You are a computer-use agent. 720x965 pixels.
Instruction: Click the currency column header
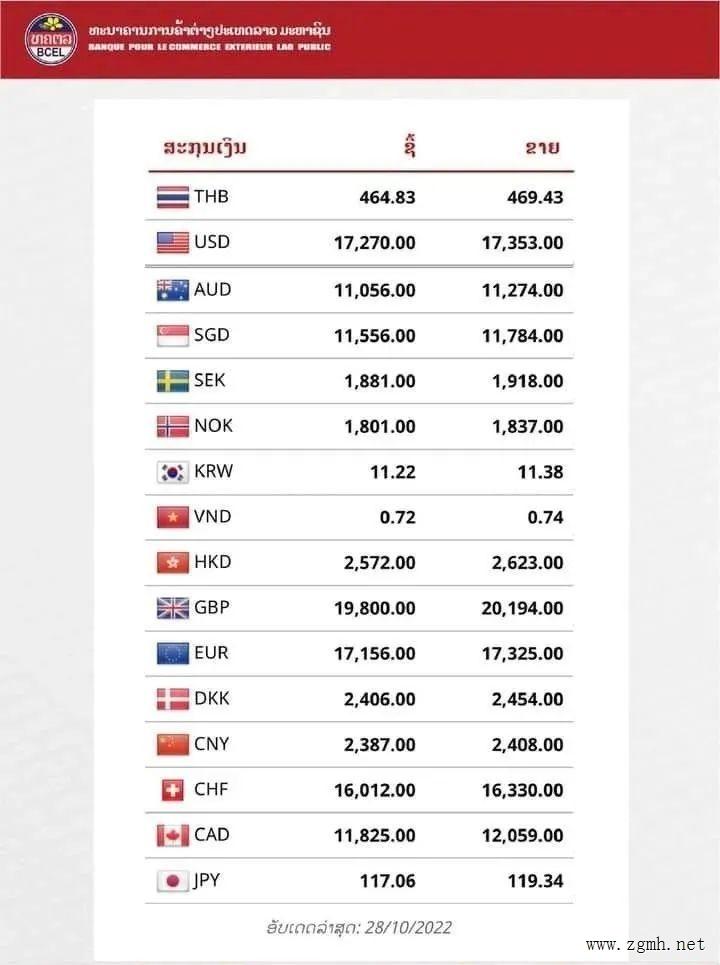[205, 148]
